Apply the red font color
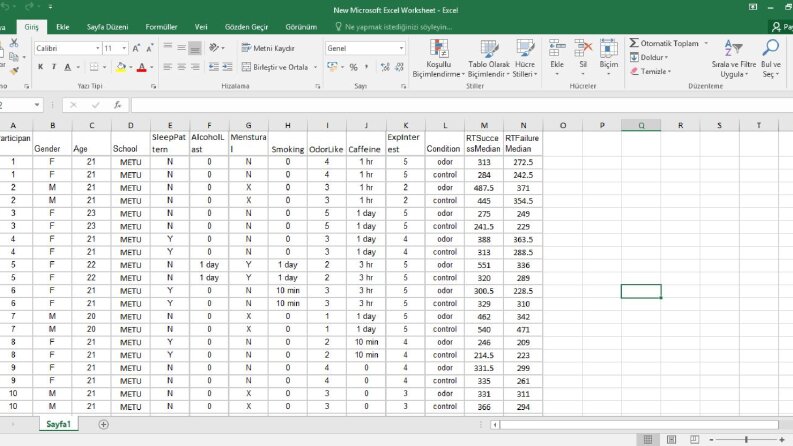This screenshot has width=793, height=446. [142, 67]
